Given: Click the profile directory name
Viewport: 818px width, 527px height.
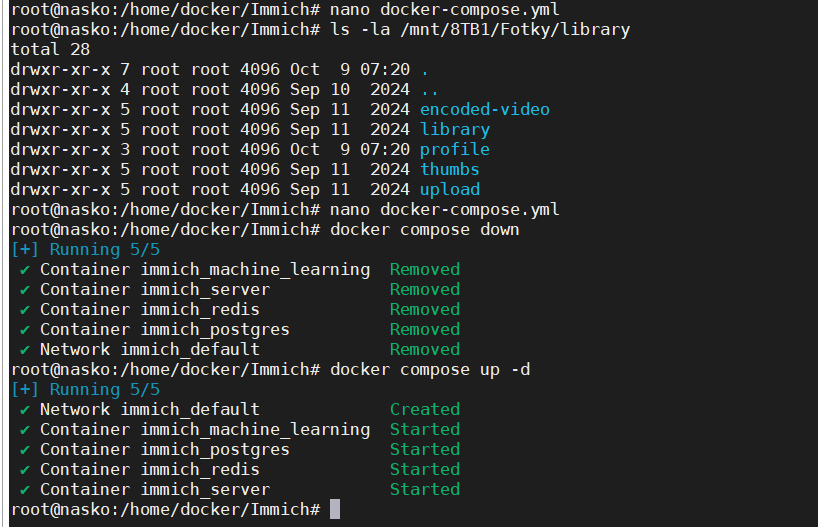Looking at the screenshot, I should point(455,149).
